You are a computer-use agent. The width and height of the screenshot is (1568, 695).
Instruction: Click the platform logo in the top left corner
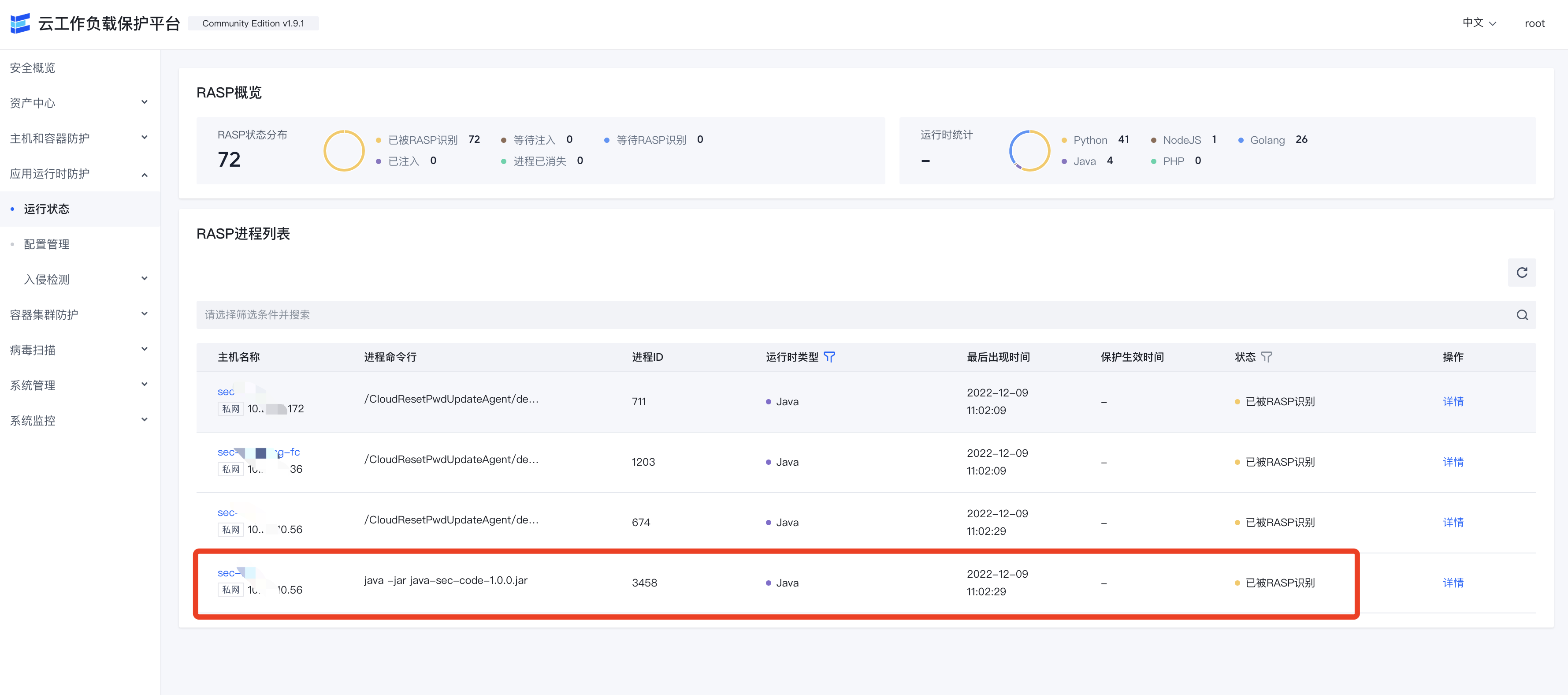[20, 22]
